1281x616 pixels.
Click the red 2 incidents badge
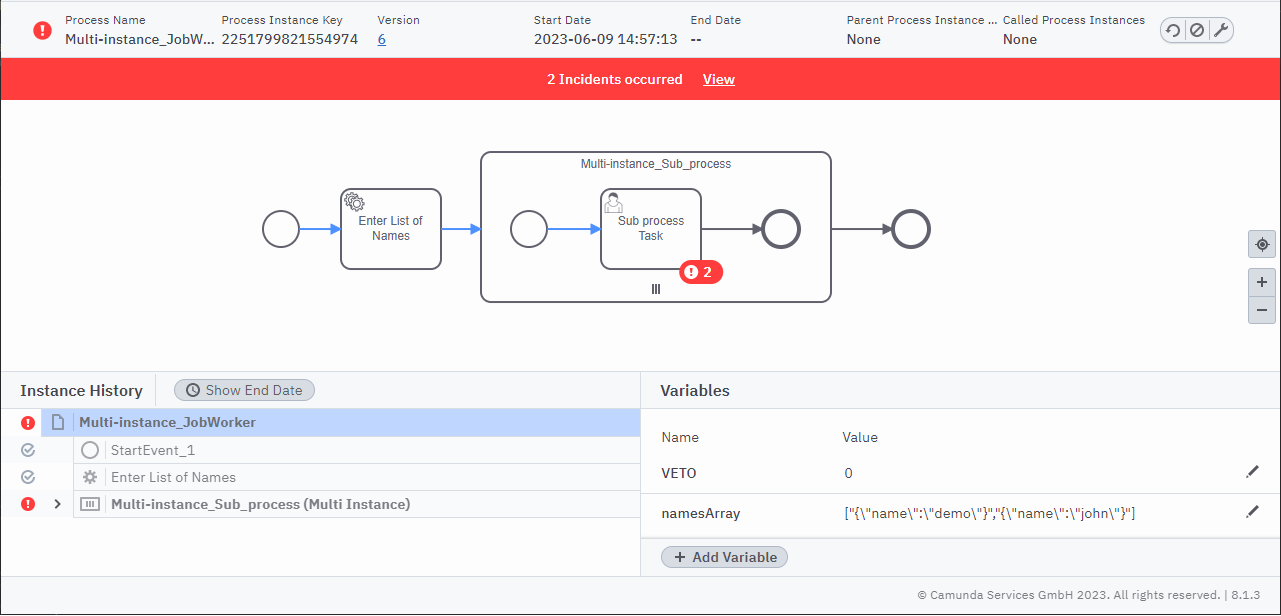pos(701,271)
